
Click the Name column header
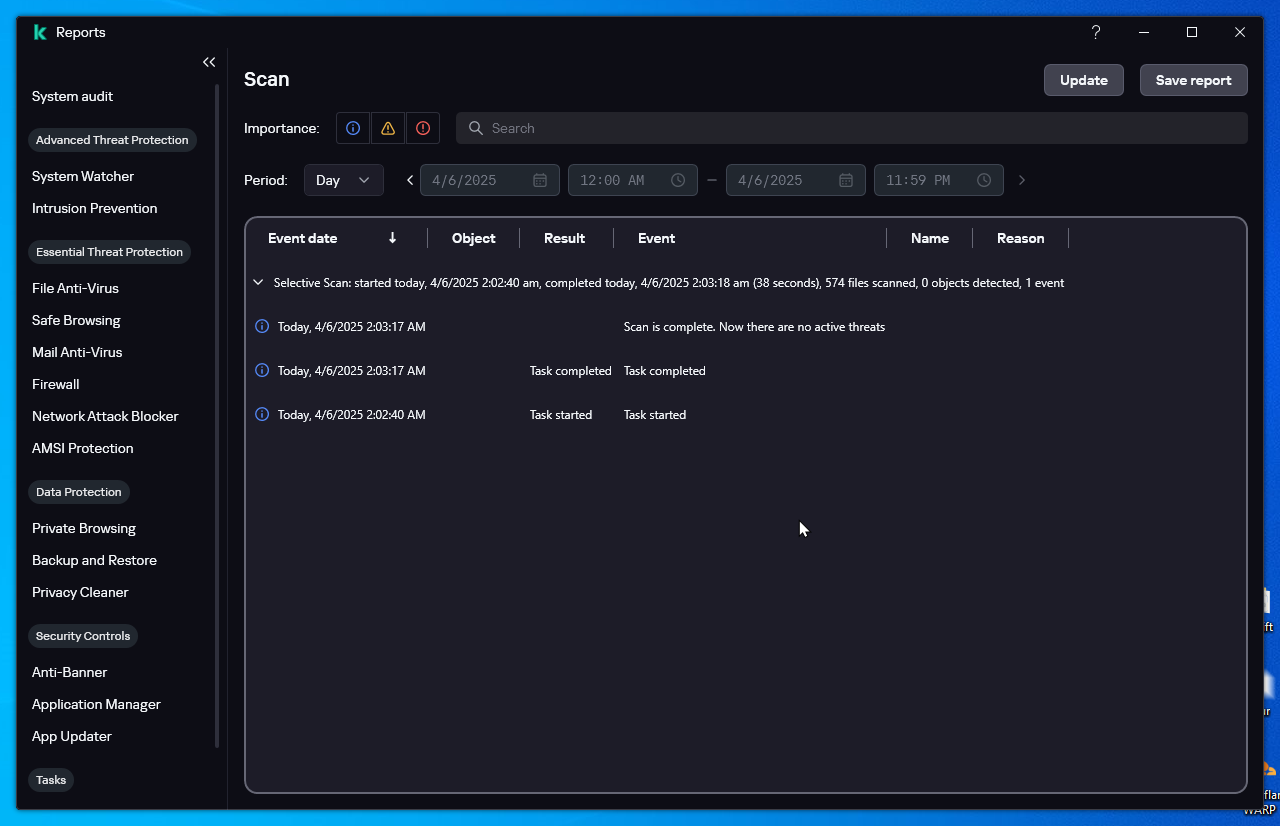930,238
